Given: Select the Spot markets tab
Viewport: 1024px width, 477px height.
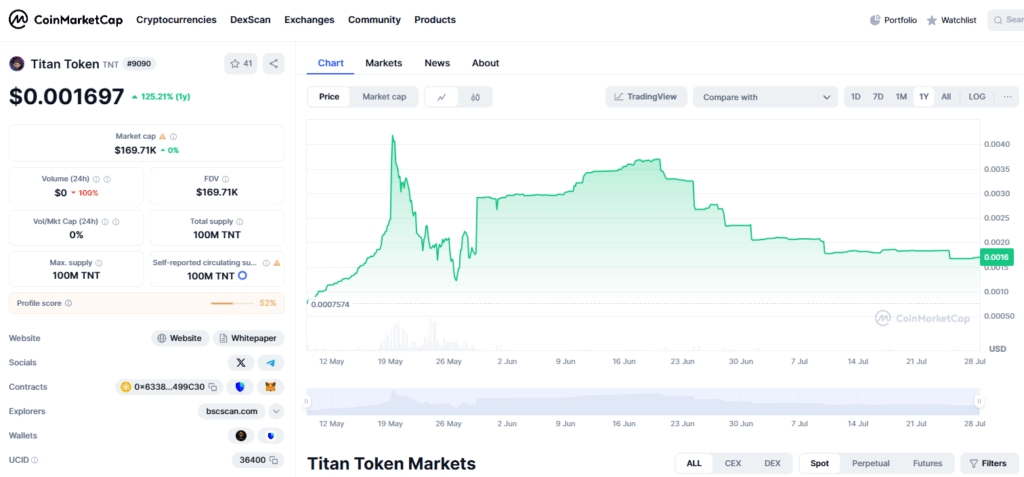Looking at the screenshot, I should tap(820, 463).
